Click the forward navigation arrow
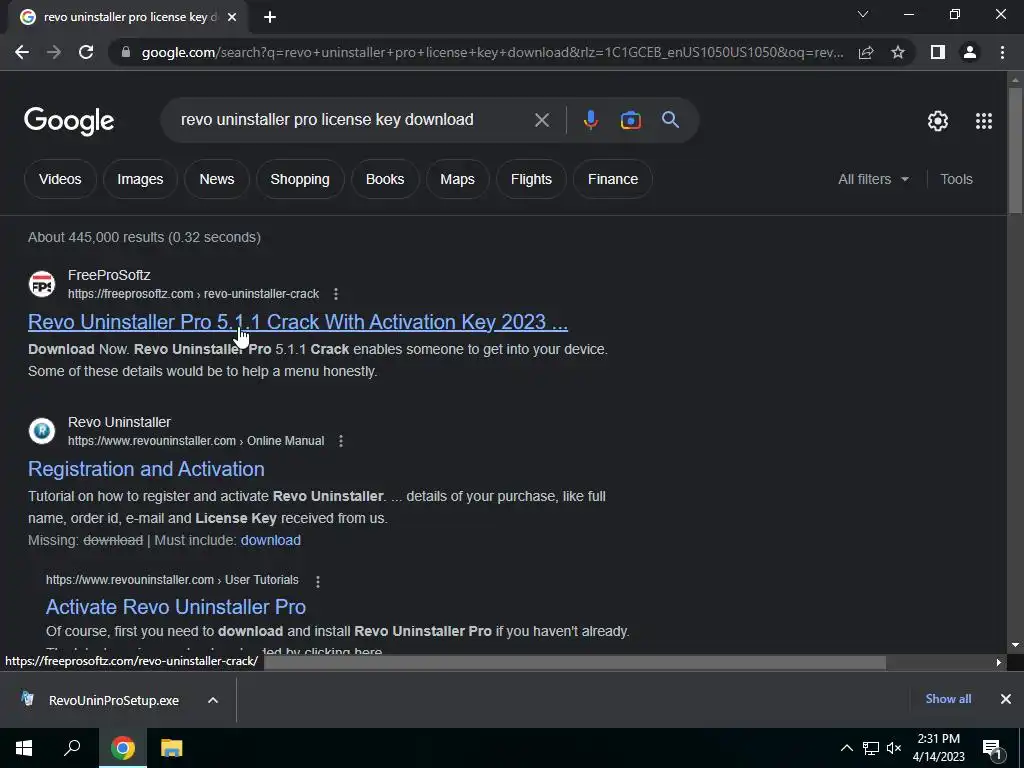This screenshot has height=768, width=1024. [54, 52]
